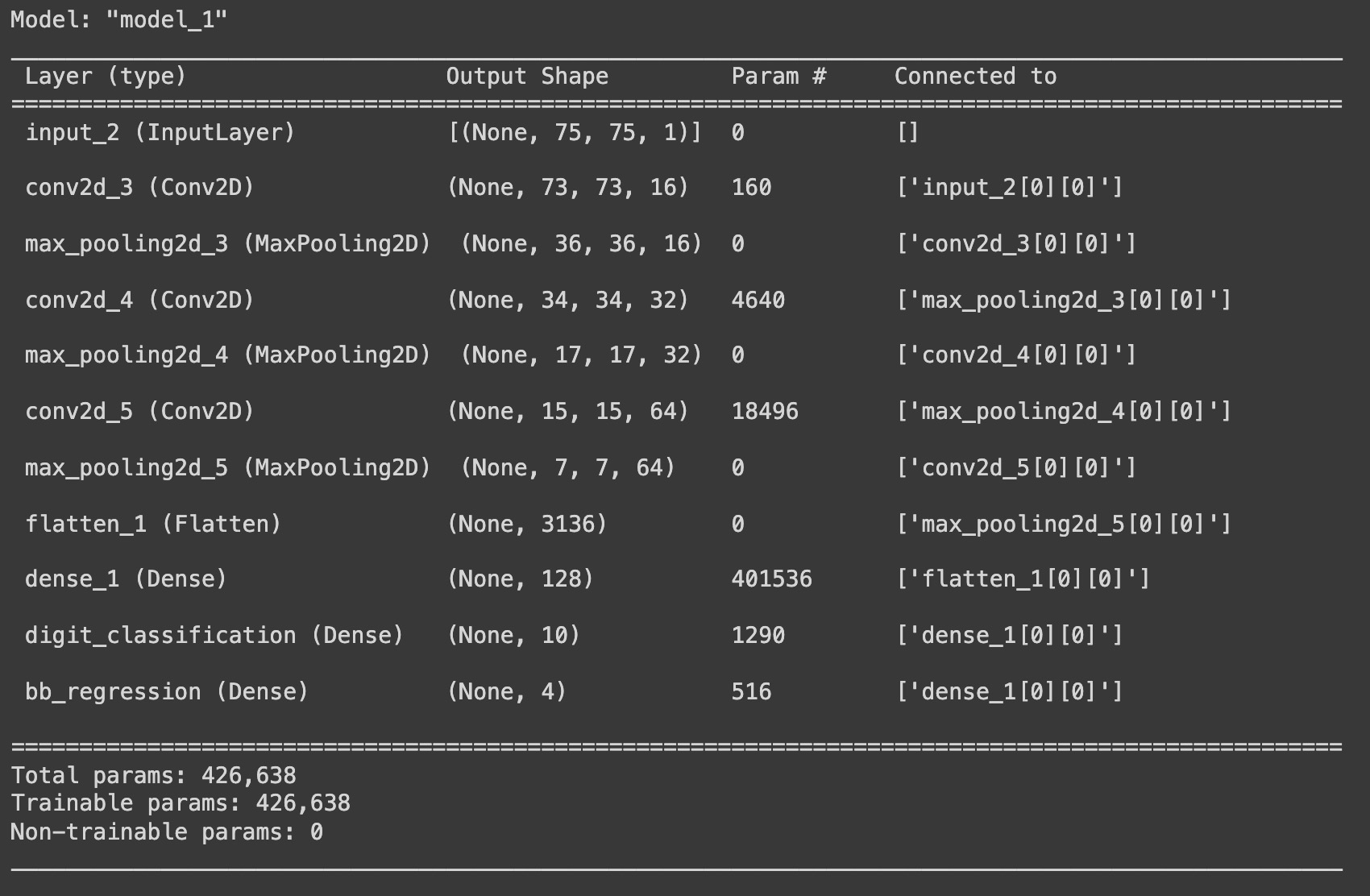Viewport: 1370px width, 896px height.
Task: Click the dense_1 param count 401536
Action: point(771,579)
